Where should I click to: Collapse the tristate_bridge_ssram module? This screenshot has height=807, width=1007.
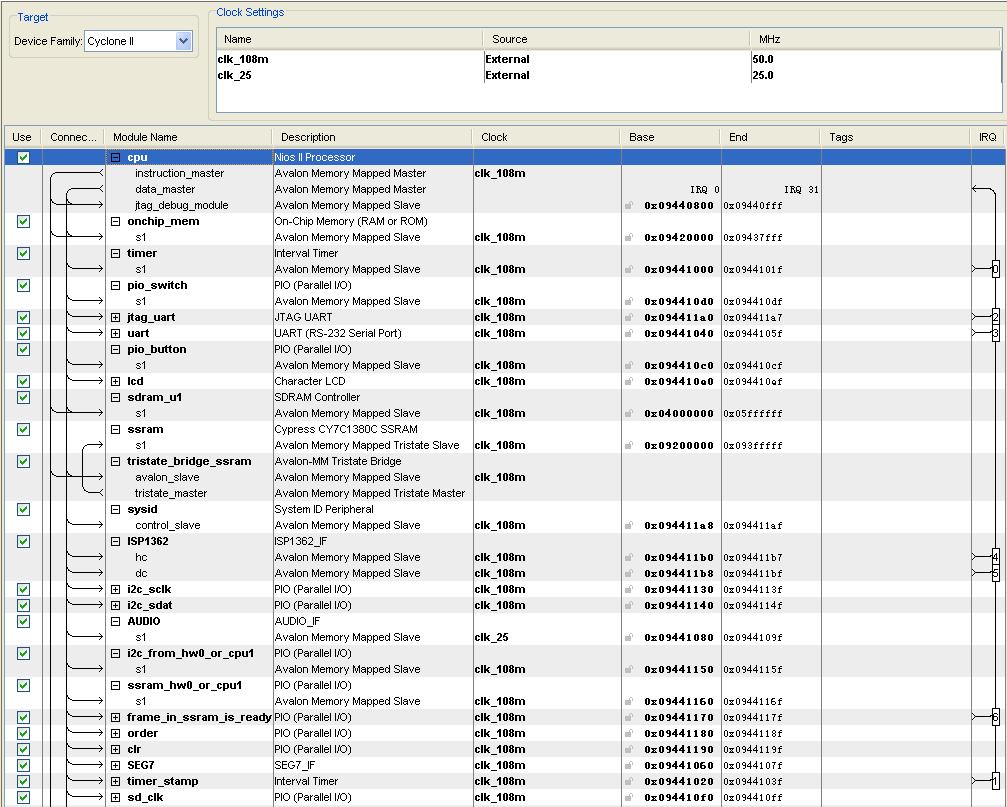tap(116, 462)
